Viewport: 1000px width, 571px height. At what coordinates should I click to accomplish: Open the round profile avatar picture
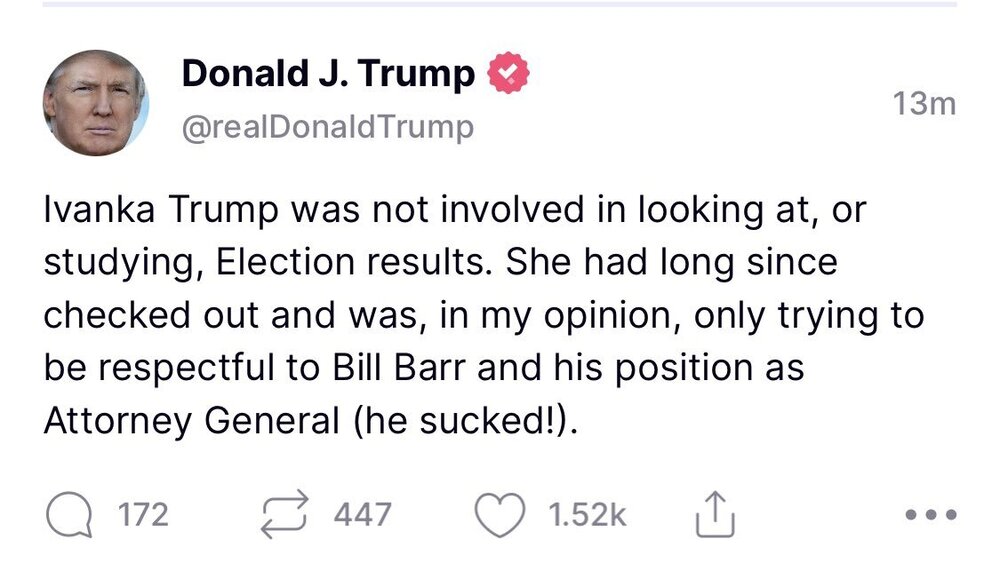tap(95, 103)
